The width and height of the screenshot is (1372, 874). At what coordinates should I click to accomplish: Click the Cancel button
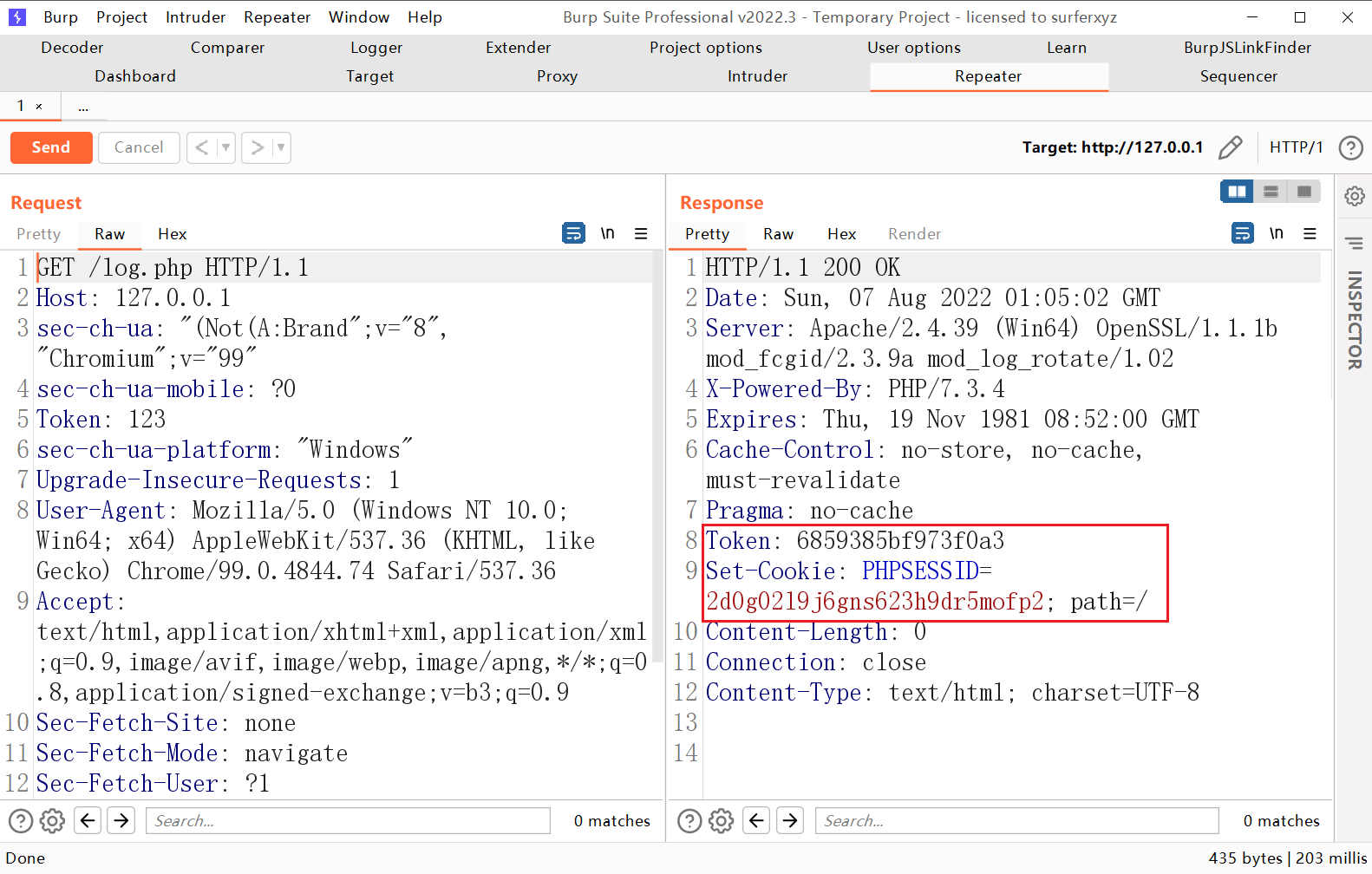(x=139, y=147)
